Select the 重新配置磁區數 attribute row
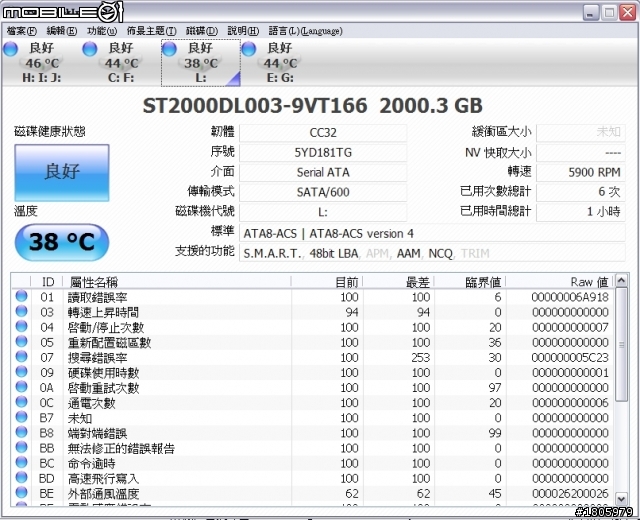640x520 pixels. 313,342
